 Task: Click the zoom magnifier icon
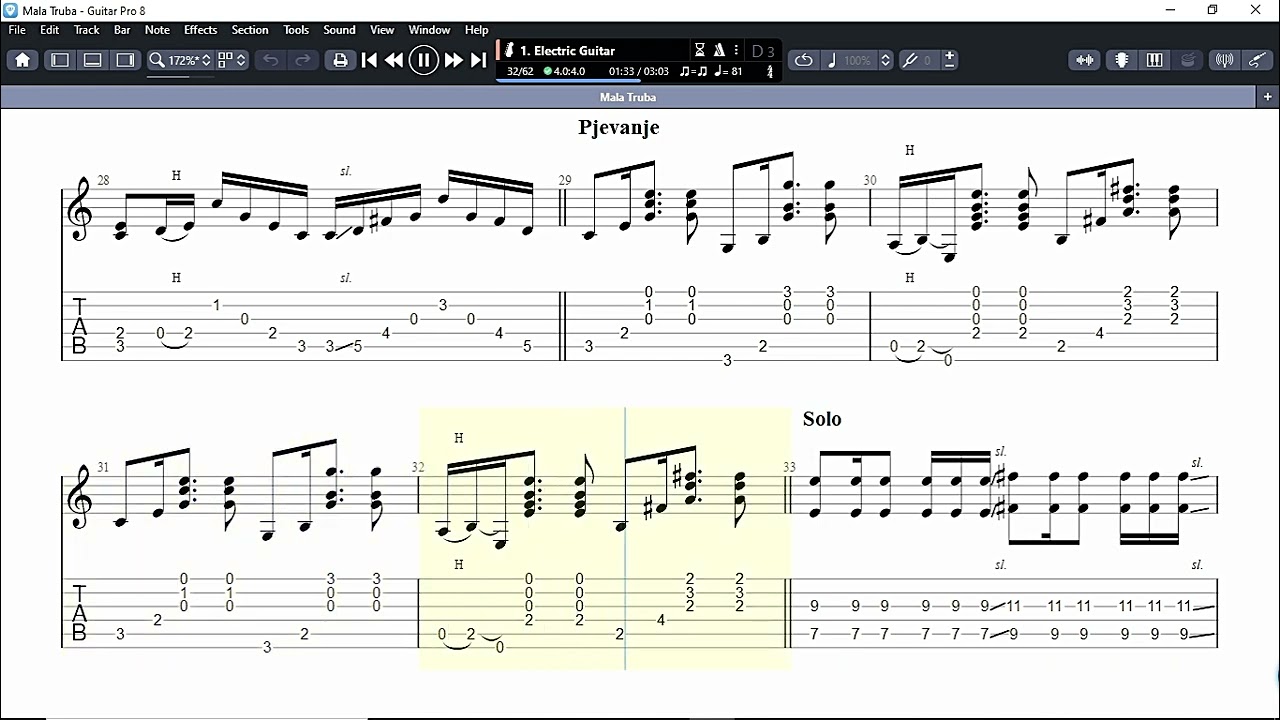pyautogui.click(x=157, y=60)
